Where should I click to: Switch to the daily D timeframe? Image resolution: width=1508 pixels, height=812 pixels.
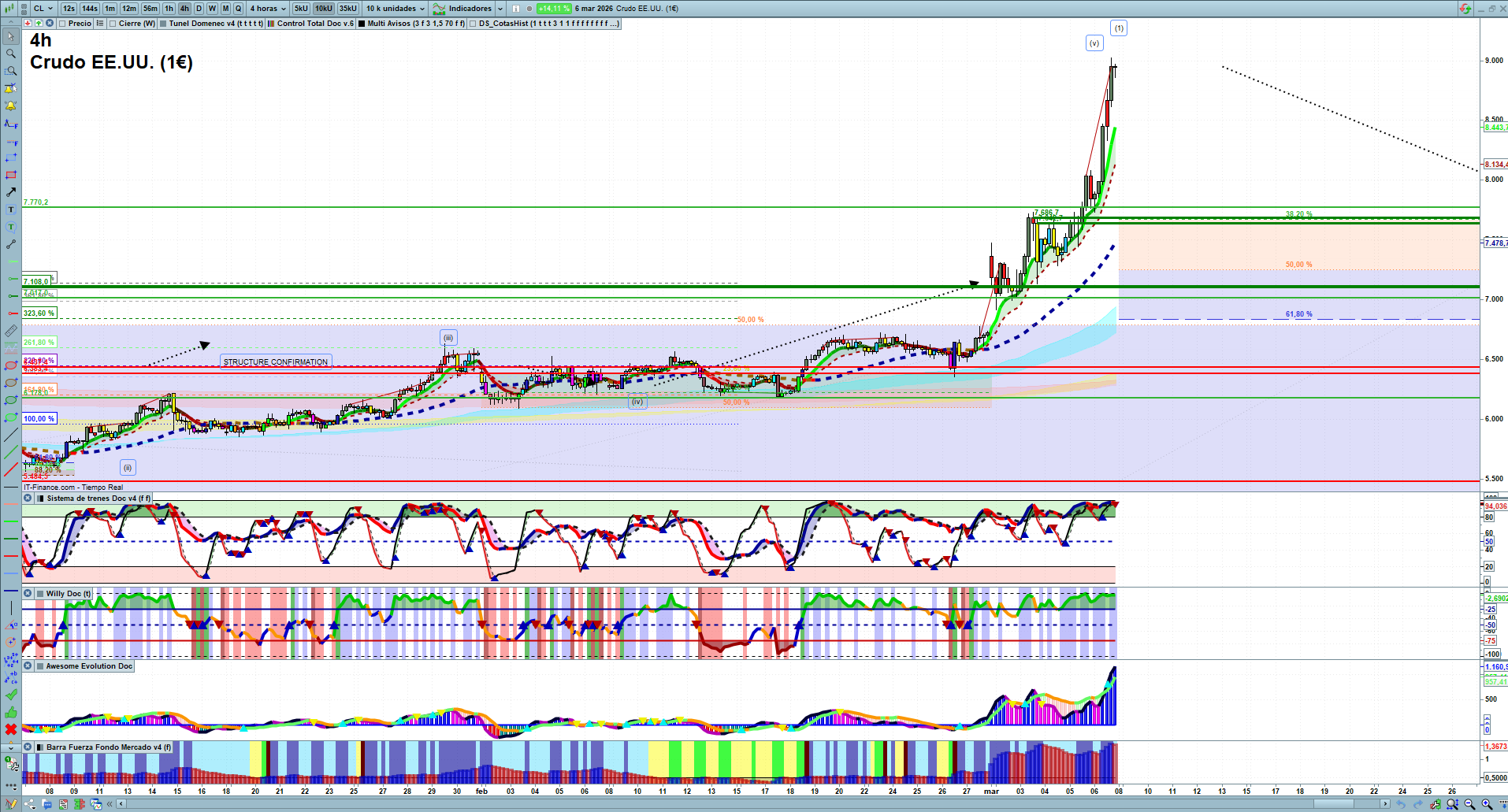tap(199, 9)
